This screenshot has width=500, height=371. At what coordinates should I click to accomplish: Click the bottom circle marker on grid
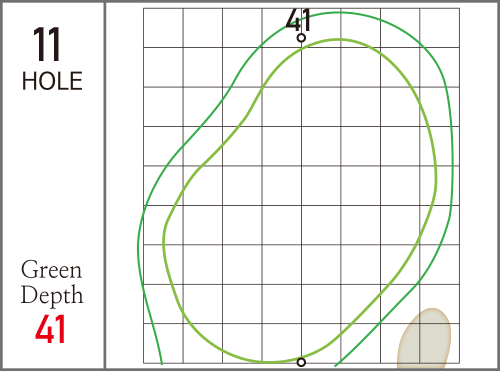301,362
